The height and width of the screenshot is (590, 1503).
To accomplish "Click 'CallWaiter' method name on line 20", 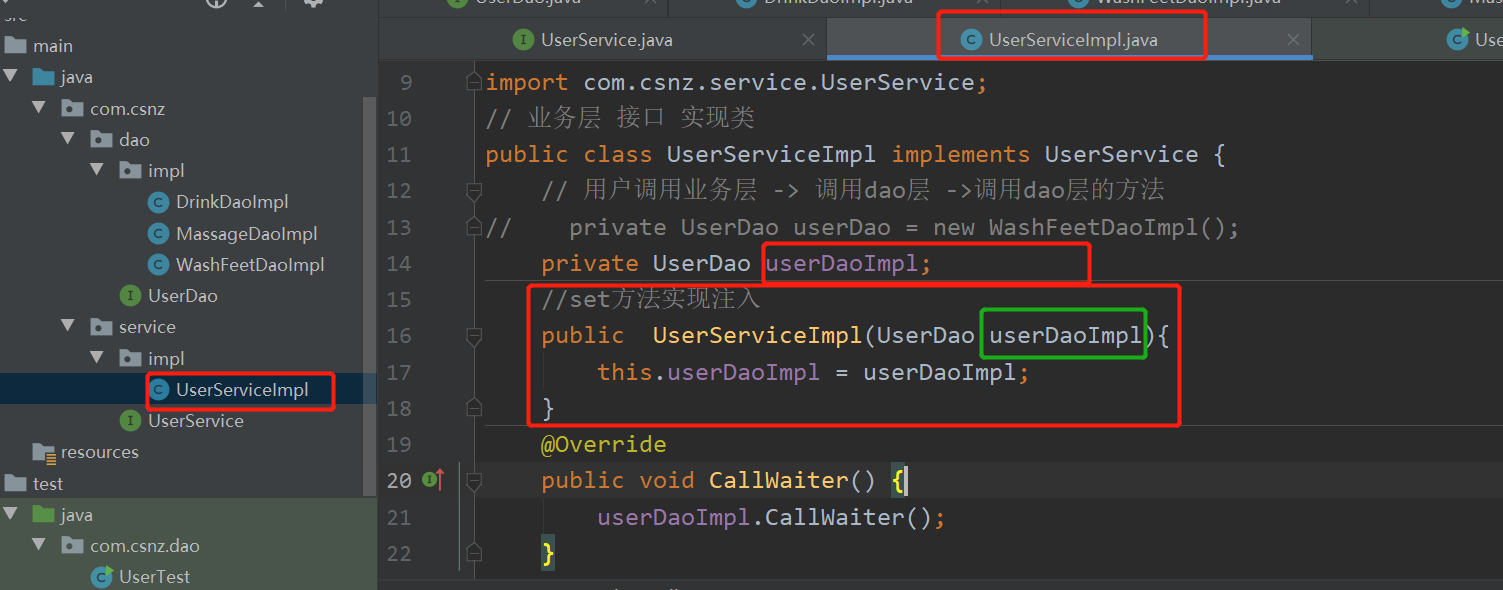I will click(778, 481).
